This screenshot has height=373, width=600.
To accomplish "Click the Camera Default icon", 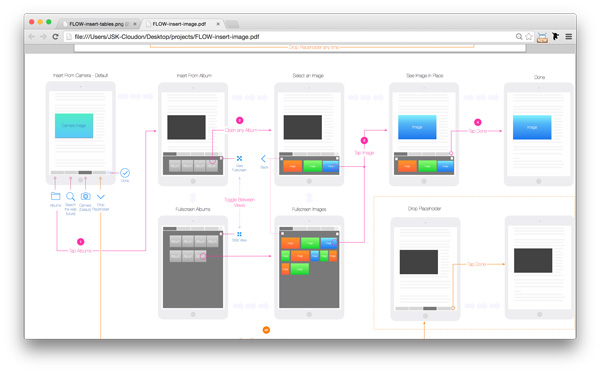I will pyautogui.click(x=85, y=196).
